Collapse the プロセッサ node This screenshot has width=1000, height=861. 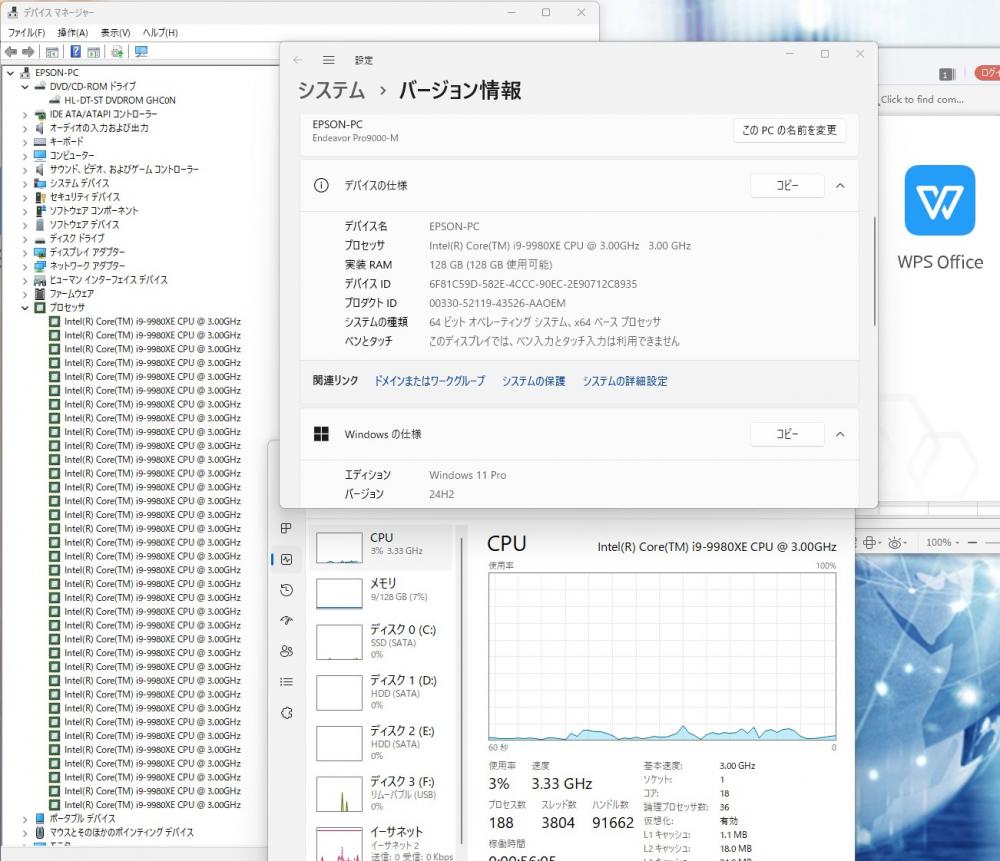click(25, 307)
